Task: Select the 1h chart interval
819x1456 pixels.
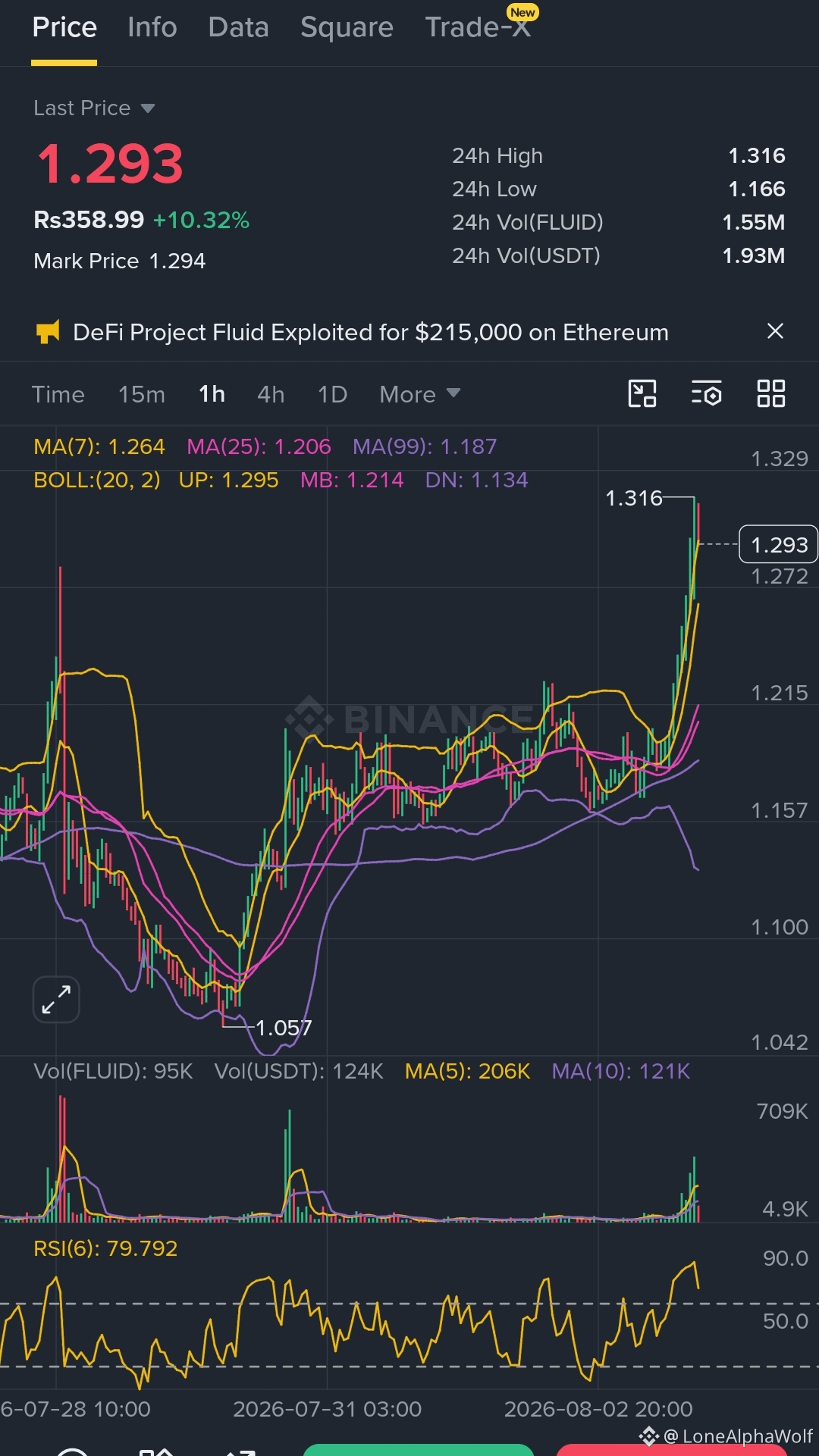Action: click(x=212, y=395)
